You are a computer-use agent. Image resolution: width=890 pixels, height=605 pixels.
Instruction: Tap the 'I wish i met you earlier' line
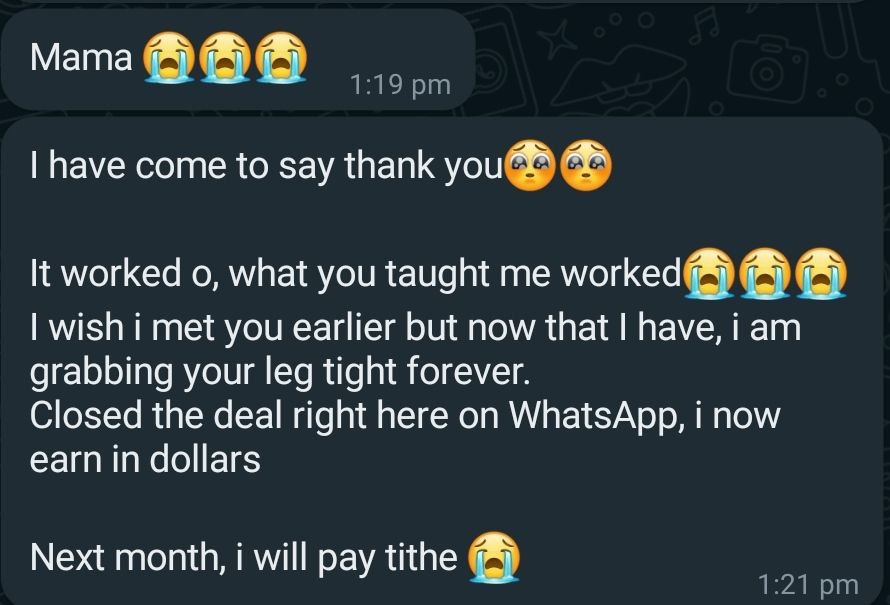pyautogui.click(x=415, y=328)
